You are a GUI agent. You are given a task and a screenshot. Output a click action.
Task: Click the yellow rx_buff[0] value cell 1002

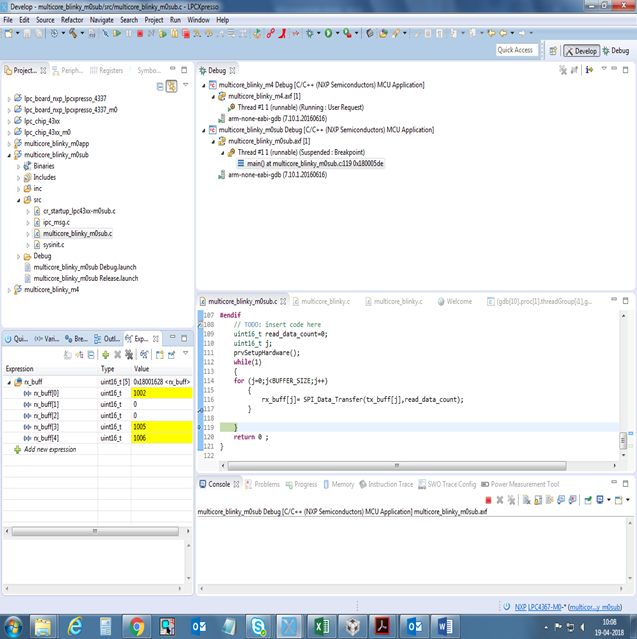click(162, 393)
